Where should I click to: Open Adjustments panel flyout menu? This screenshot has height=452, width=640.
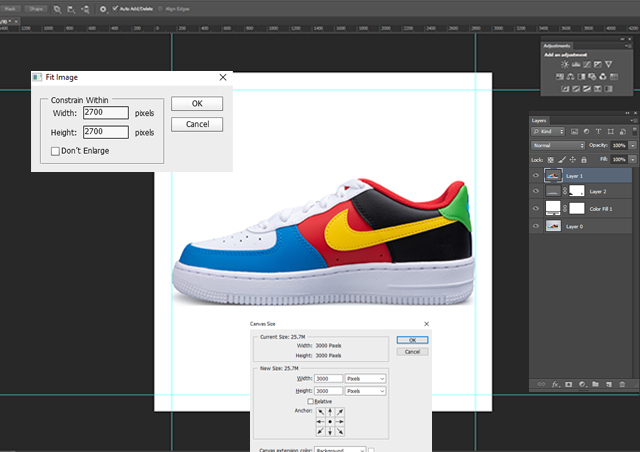(628, 46)
